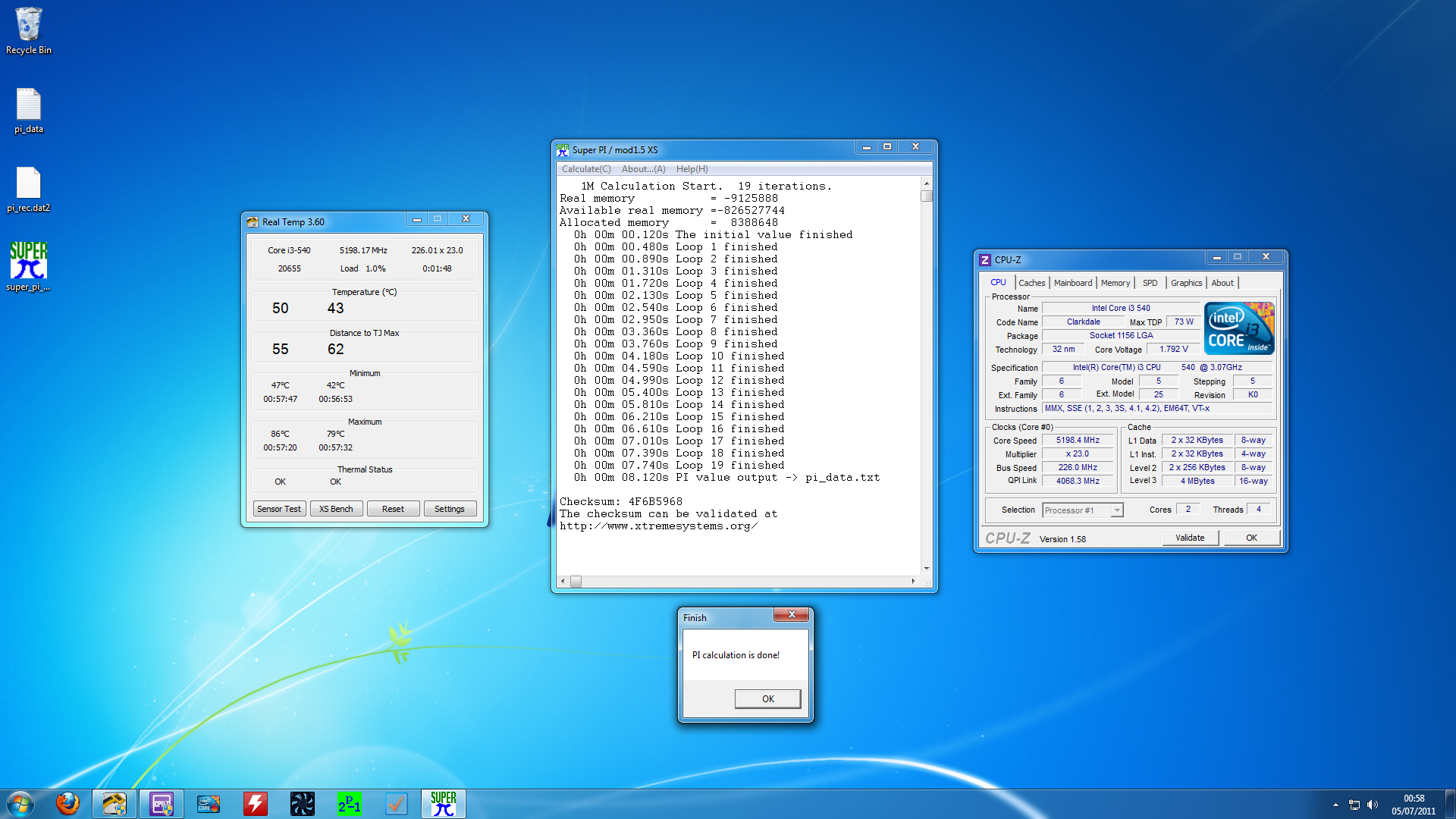
Task: Click the red lightning bolt taskbar icon
Action: coord(256,804)
